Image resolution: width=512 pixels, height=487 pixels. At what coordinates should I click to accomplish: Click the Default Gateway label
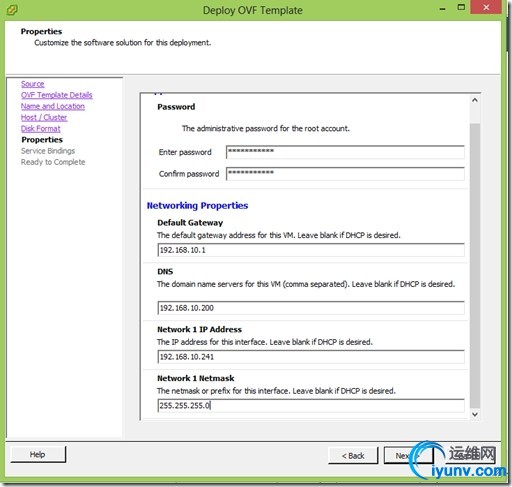190,223
